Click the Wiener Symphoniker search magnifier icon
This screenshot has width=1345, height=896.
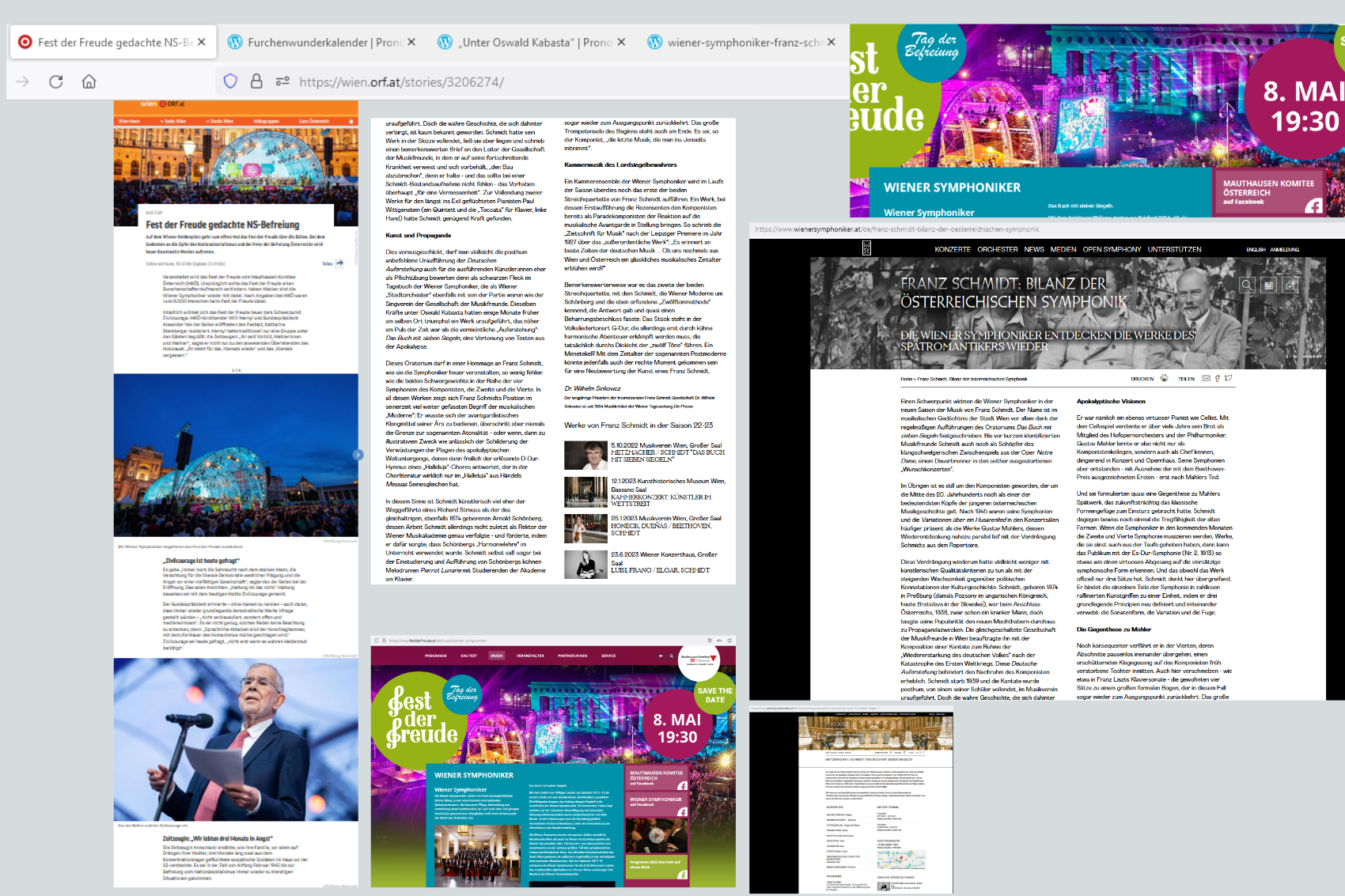1247,285
